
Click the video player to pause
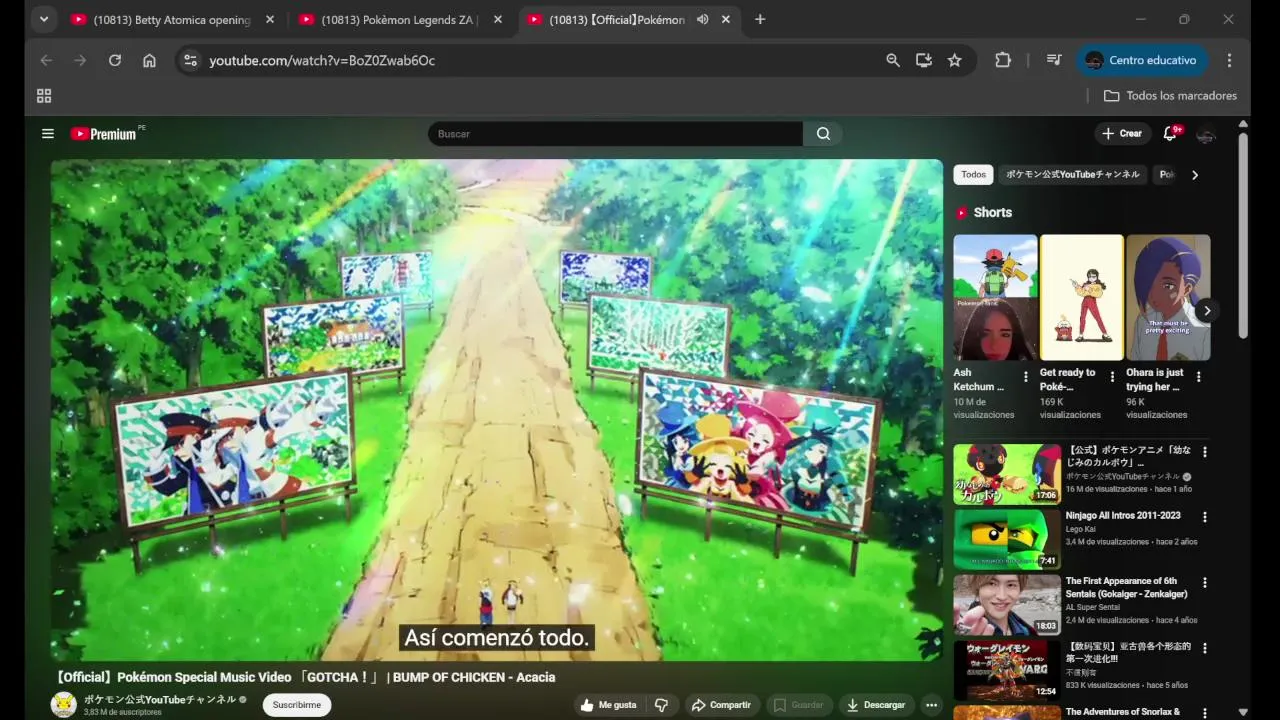click(x=497, y=410)
